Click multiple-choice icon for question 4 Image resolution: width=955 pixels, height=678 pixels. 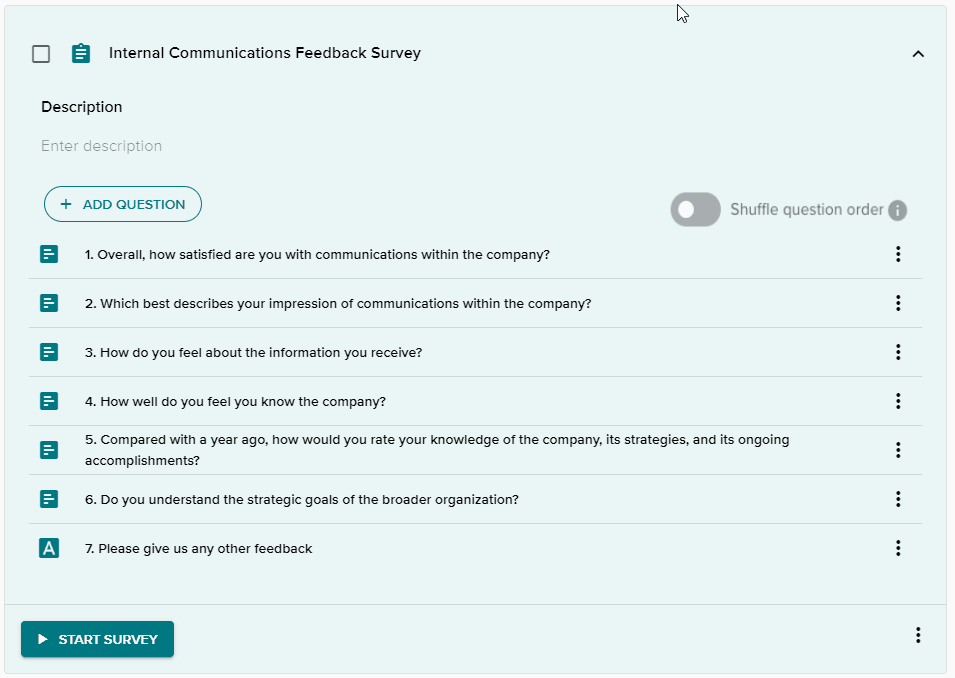point(49,401)
